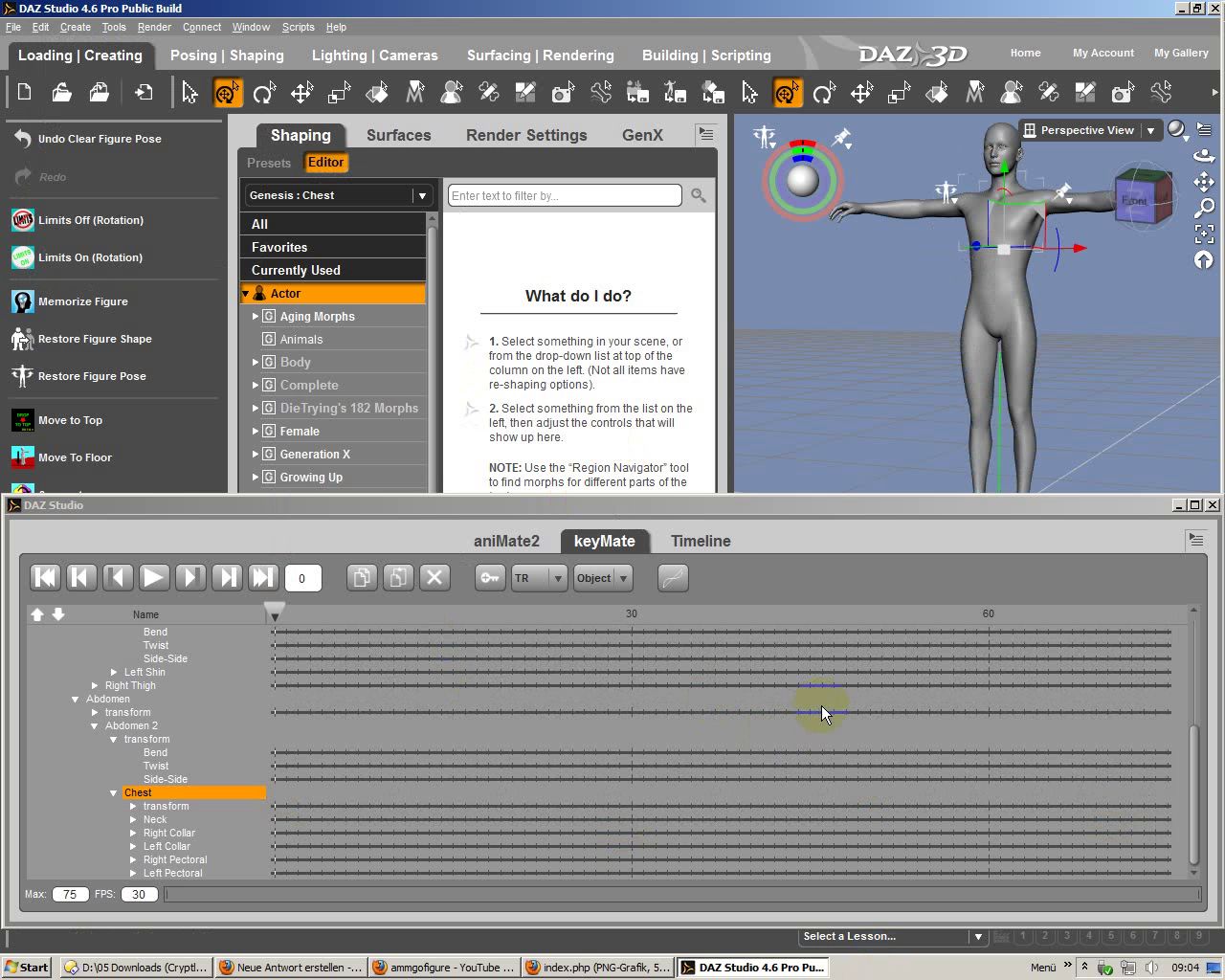Image resolution: width=1225 pixels, height=980 pixels.
Task: Click the delete keys X icon
Action: [x=434, y=577]
